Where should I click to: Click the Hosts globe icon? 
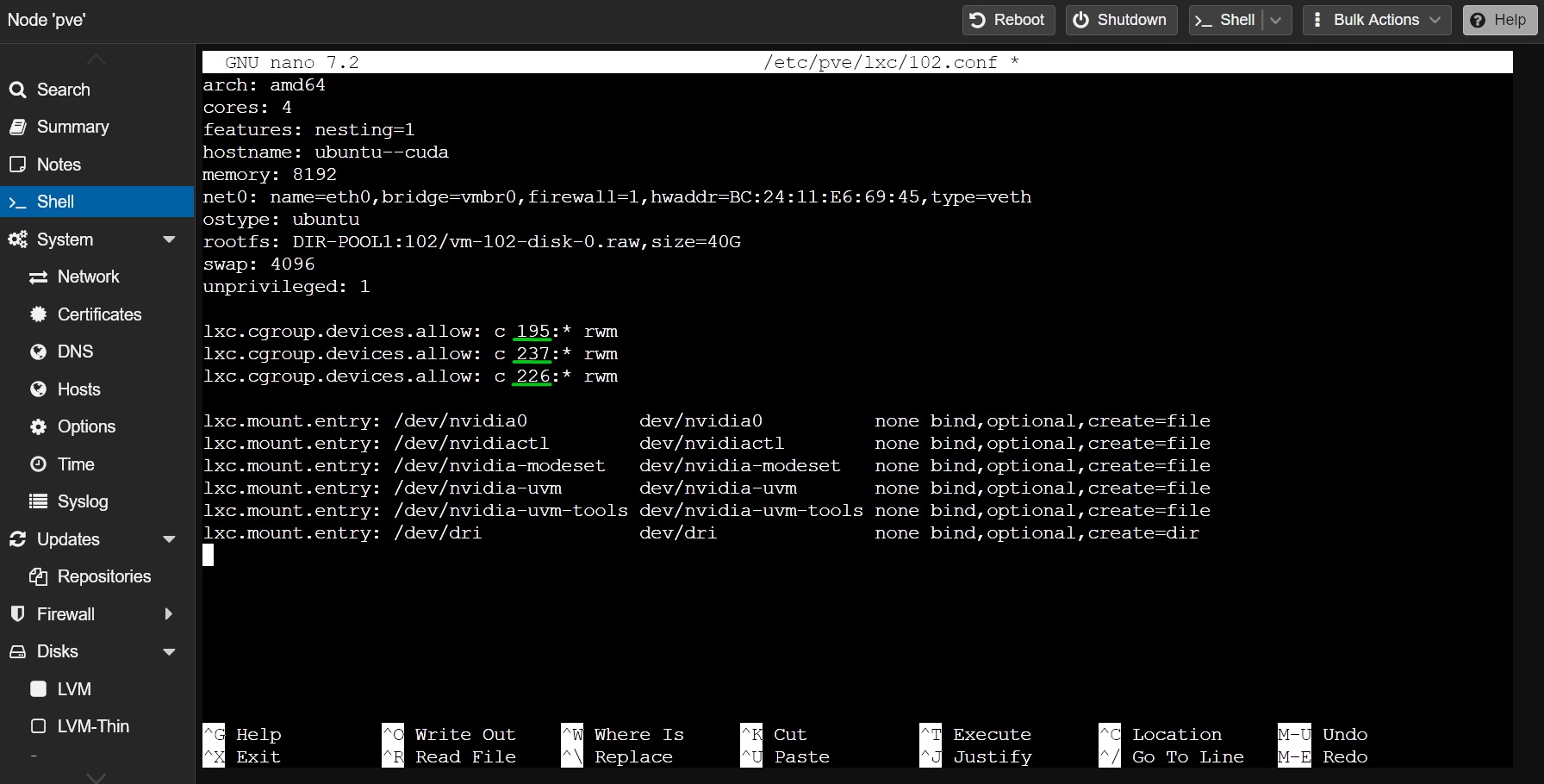(38, 389)
